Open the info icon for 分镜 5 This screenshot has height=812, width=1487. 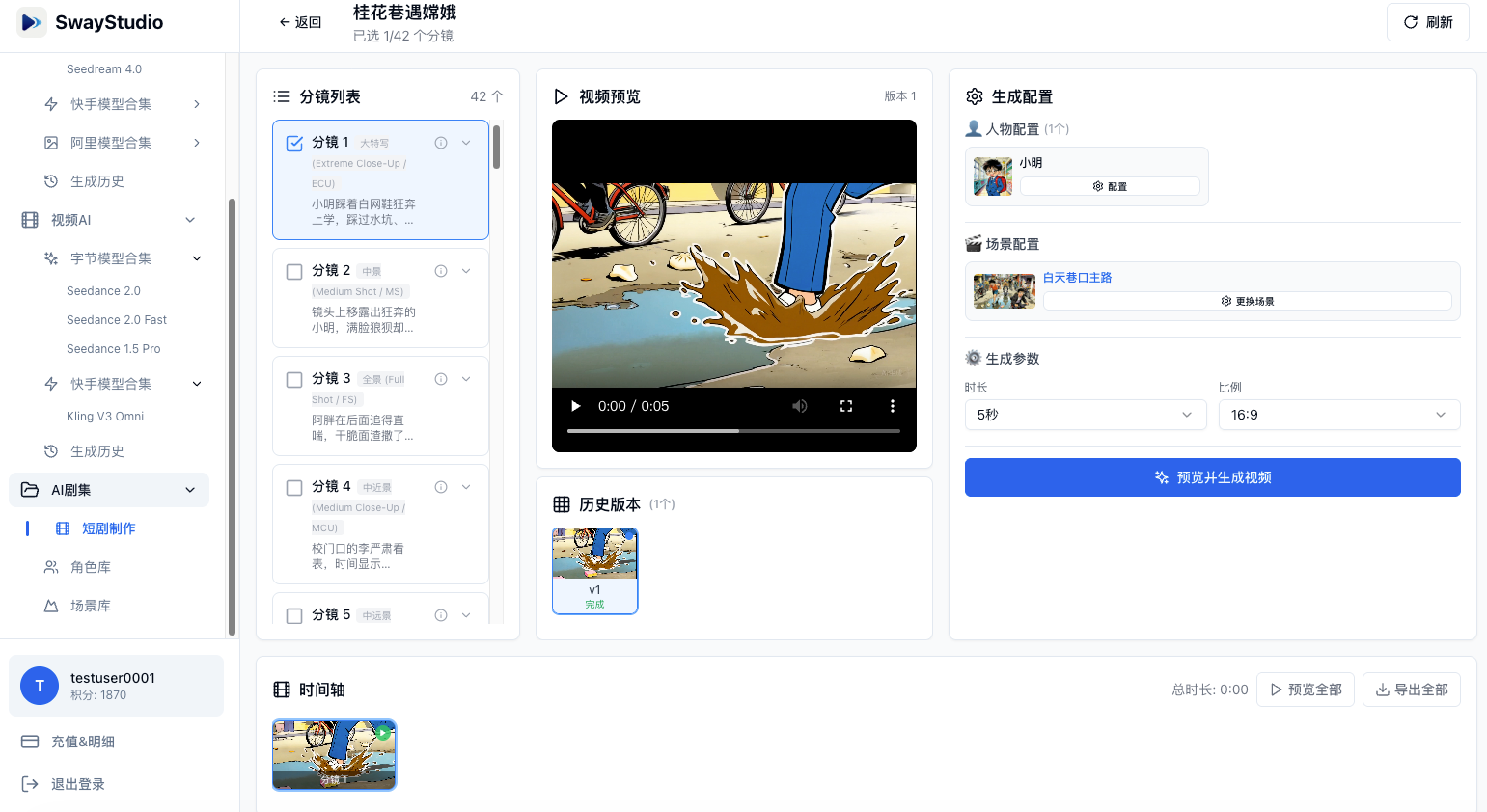(x=441, y=615)
